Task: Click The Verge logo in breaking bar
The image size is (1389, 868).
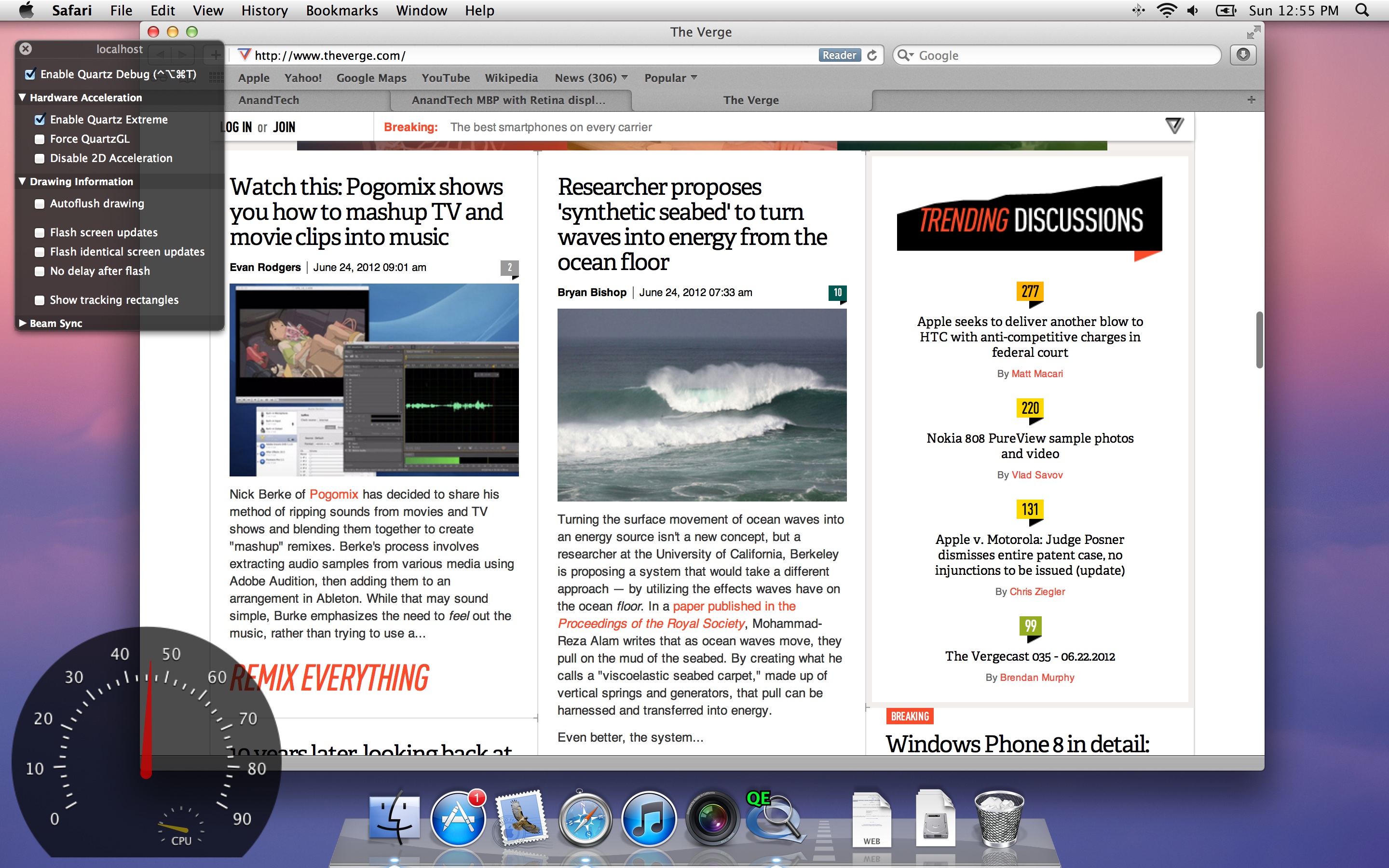Action: tap(1174, 126)
